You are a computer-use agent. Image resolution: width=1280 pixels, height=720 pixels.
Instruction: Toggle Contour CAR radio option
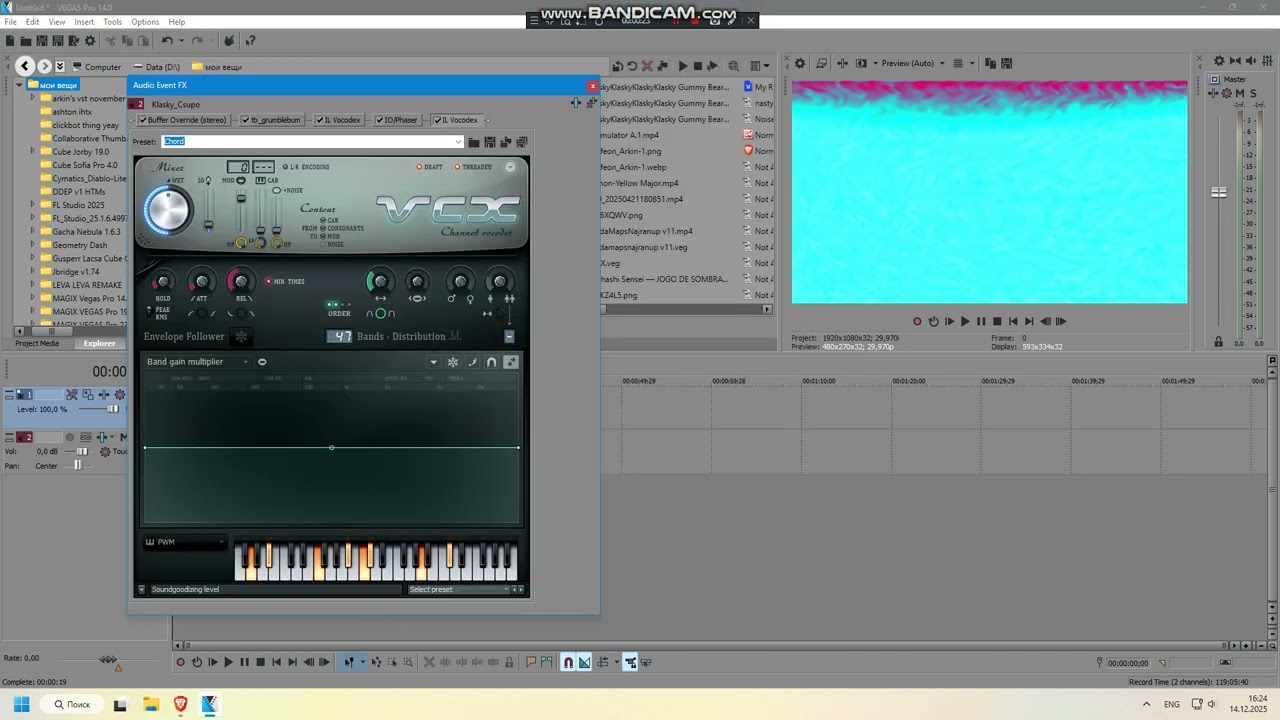click(329, 220)
